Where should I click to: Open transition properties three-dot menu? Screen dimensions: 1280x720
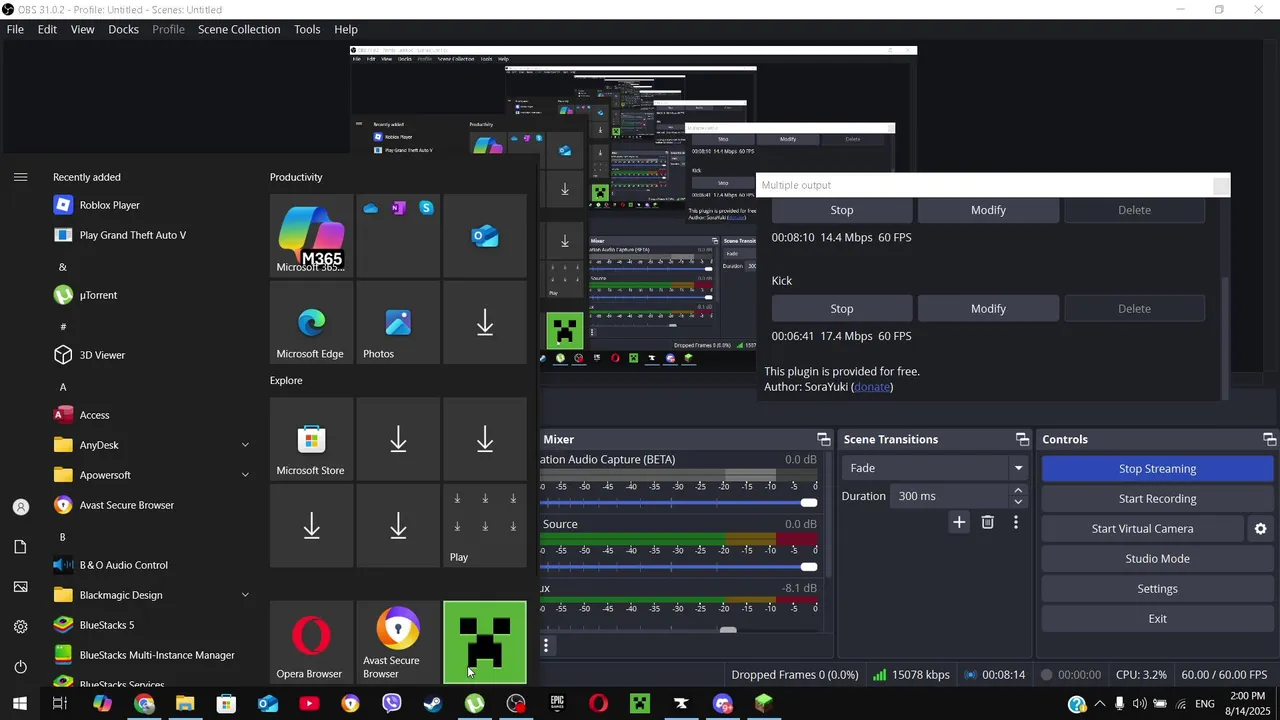(x=1016, y=522)
